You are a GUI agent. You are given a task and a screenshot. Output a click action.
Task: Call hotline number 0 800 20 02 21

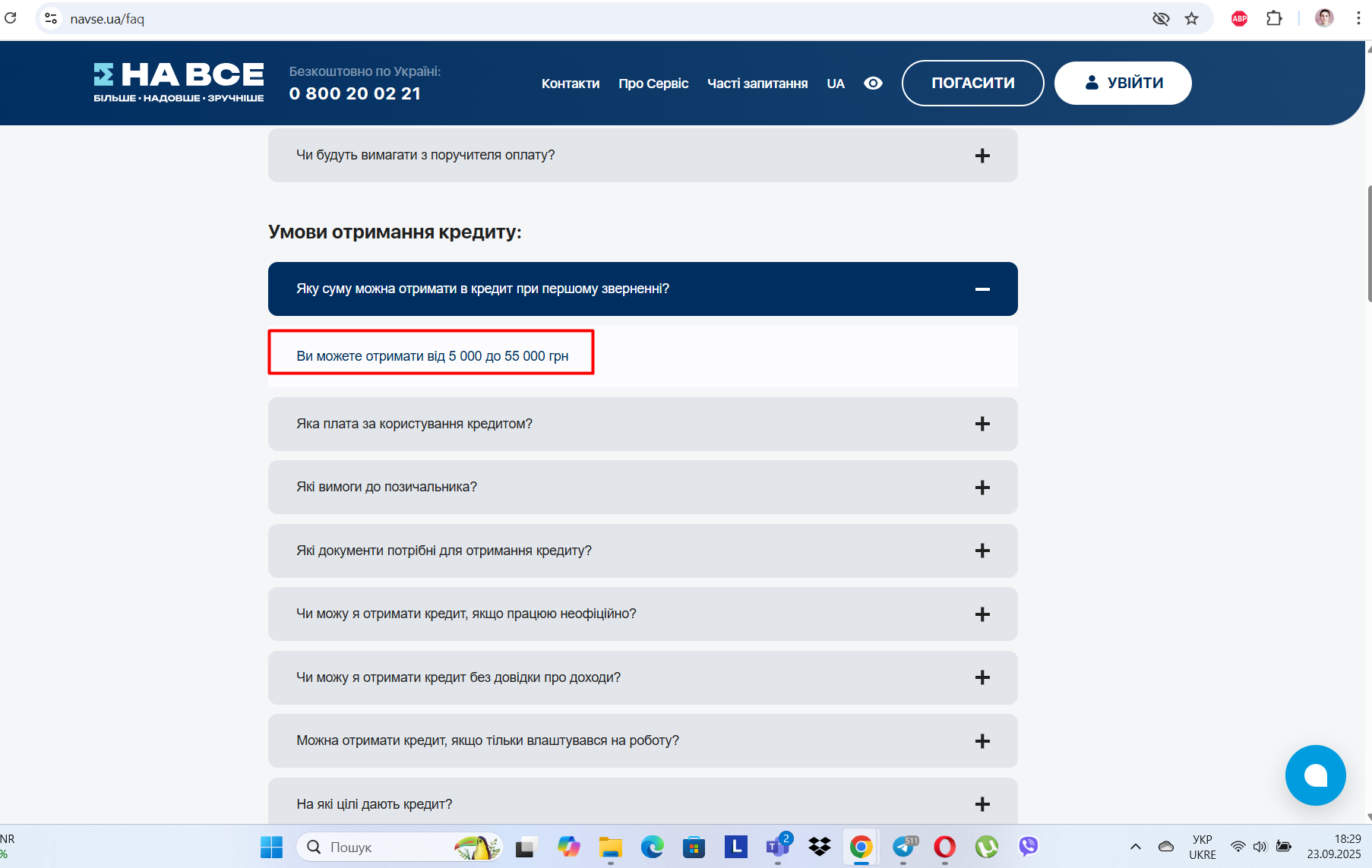[x=355, y=93]
